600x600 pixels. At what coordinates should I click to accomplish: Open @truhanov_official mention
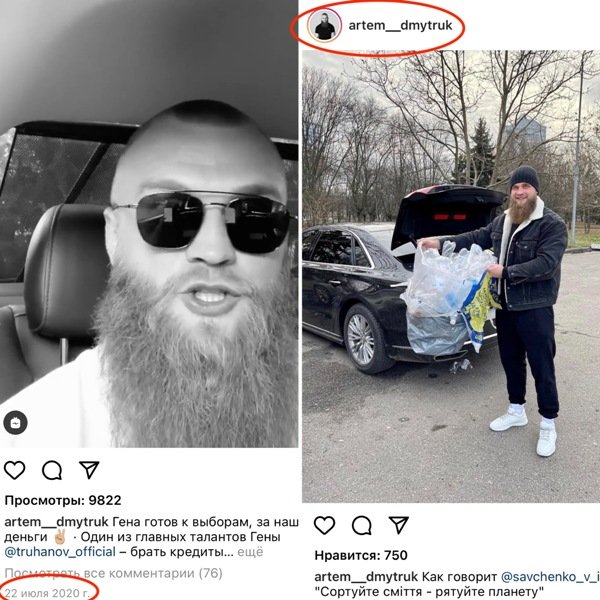(x=60, y=552)
